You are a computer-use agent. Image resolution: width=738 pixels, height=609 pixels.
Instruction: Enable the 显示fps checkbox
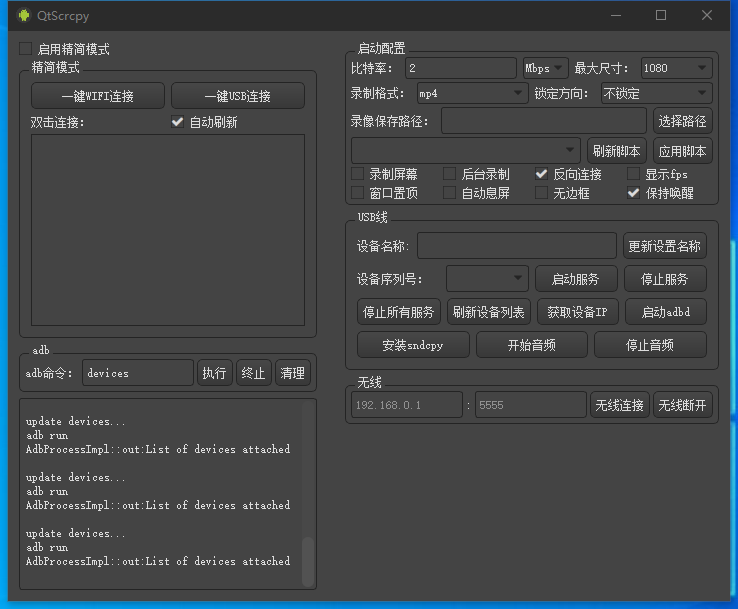pos(634,174)
